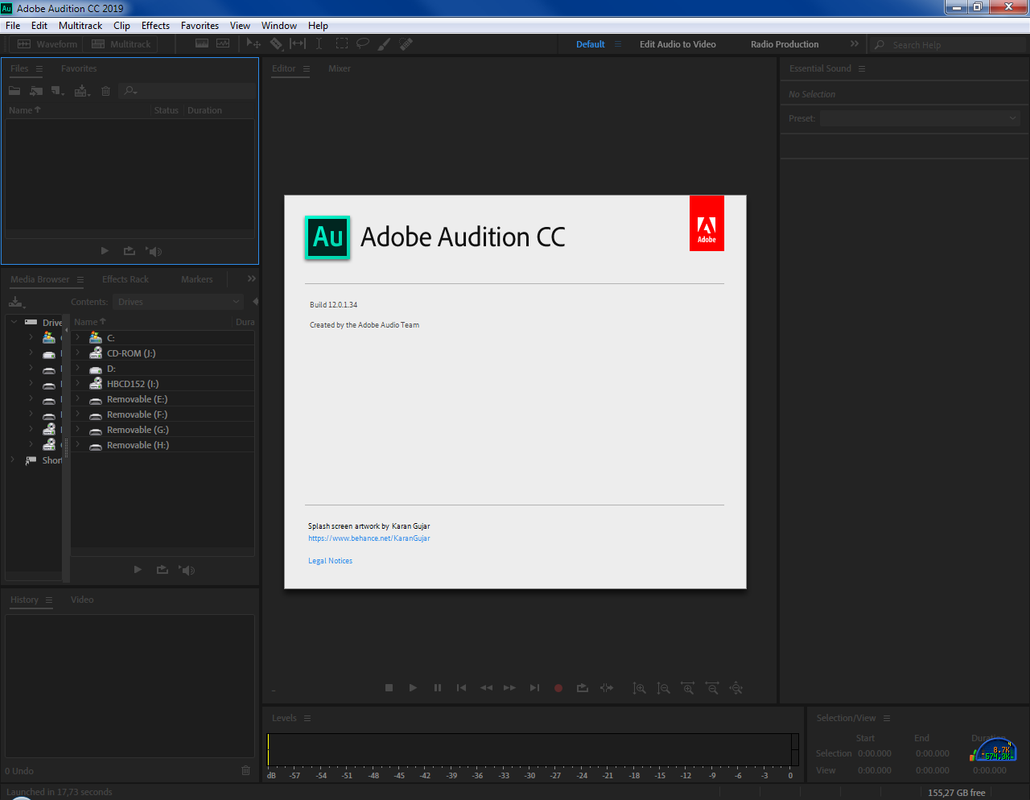This screenshot has width=1030, height=800.
Task: Select the Edit Audio to Video workspace
Action: click(678, 44)
